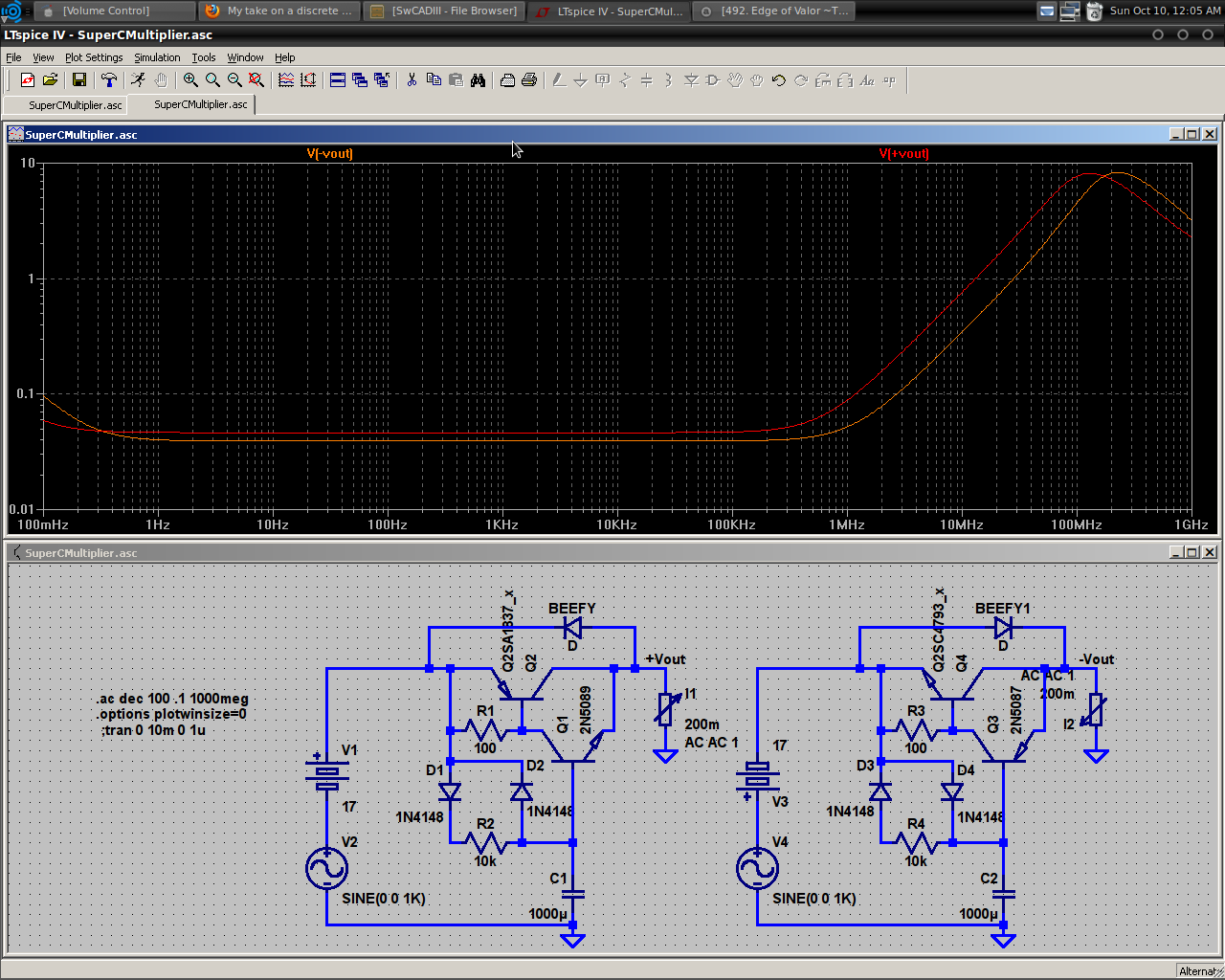The height and width of the screenshot is (980, 1225).
Task: Open the Help menu
Action: coord(284,57)
